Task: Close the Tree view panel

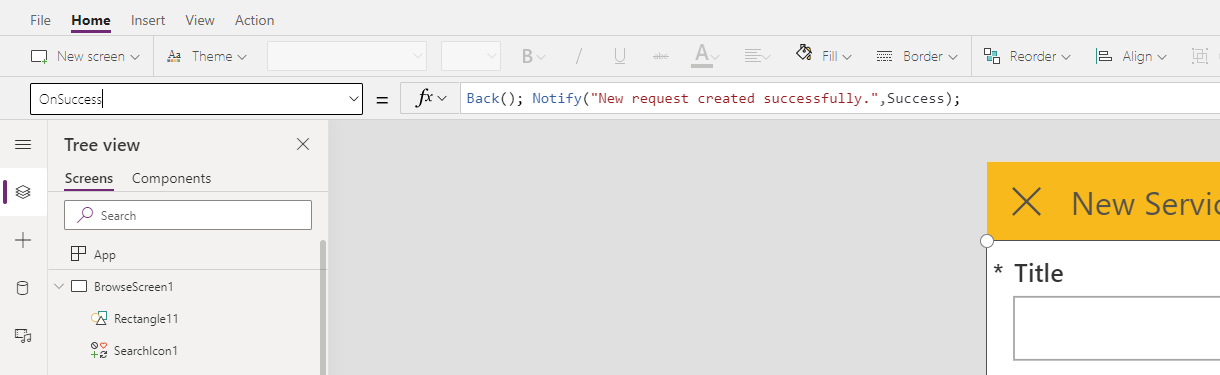Action: (303, 145)
